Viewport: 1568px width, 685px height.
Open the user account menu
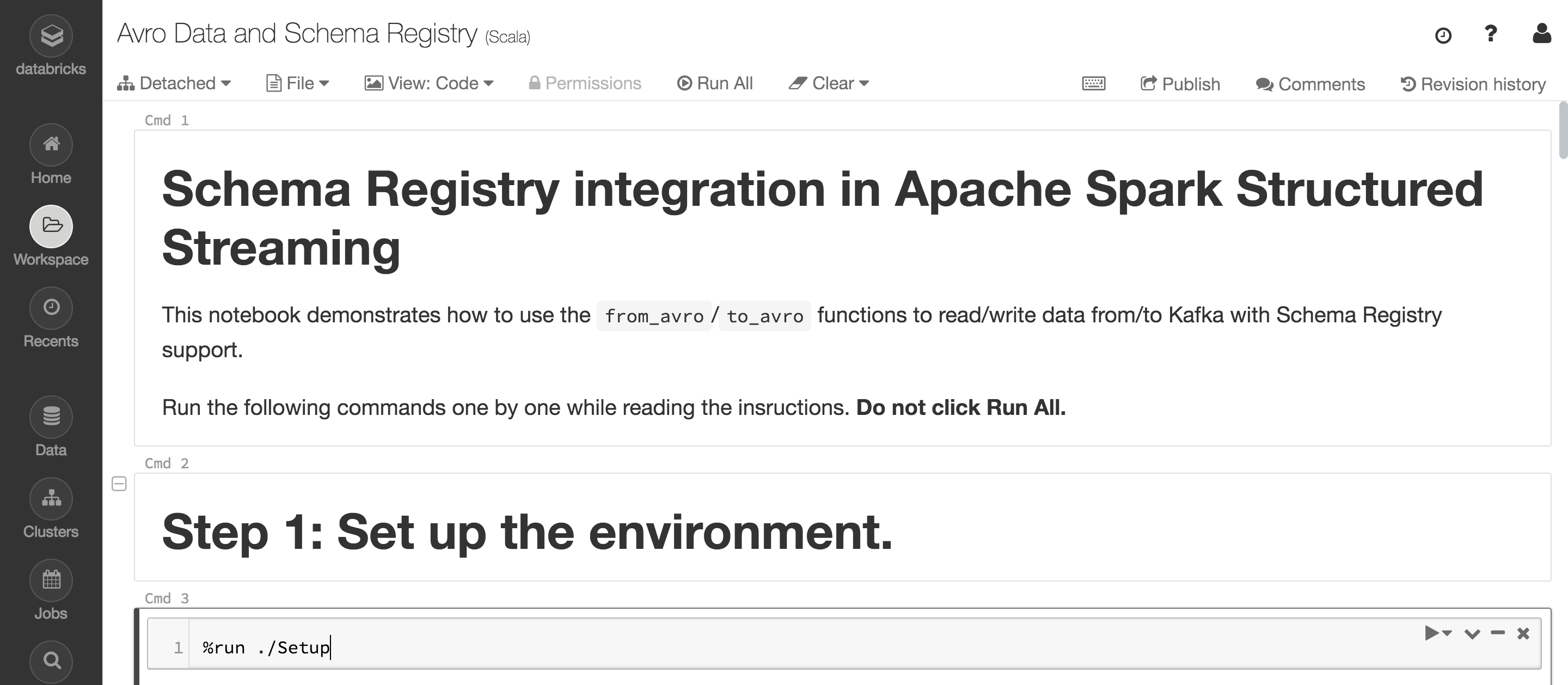pos(1542,34)
